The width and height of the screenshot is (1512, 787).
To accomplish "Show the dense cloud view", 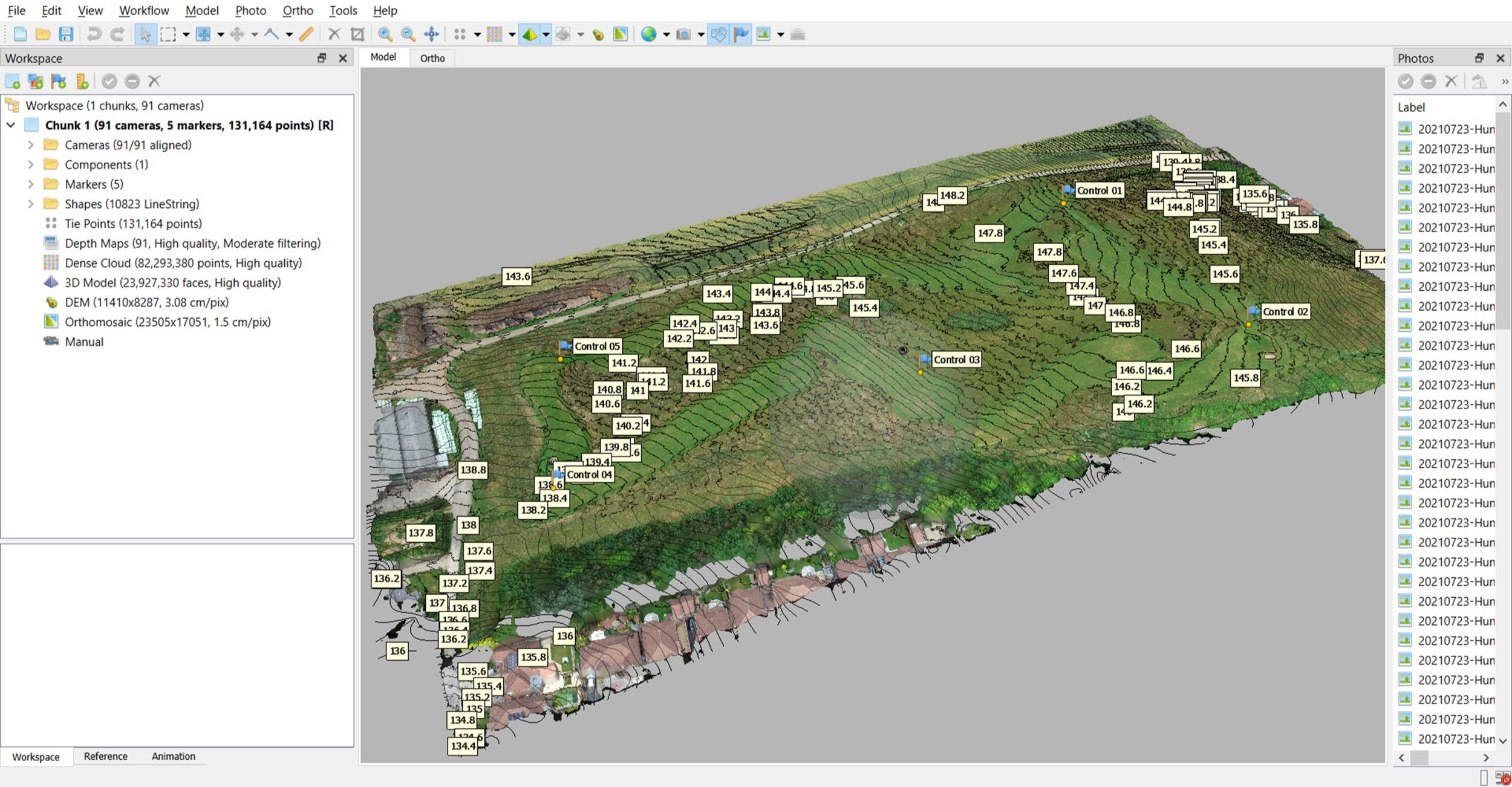I will 494,34.
